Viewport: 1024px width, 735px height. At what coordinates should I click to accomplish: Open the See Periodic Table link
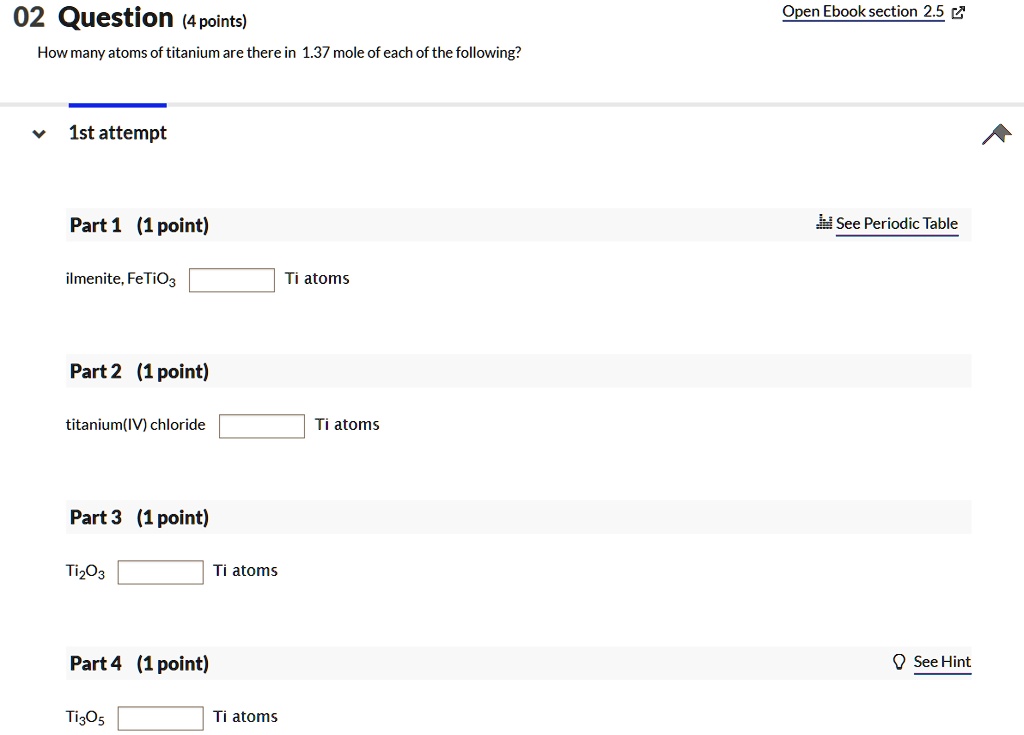point(896,223)
